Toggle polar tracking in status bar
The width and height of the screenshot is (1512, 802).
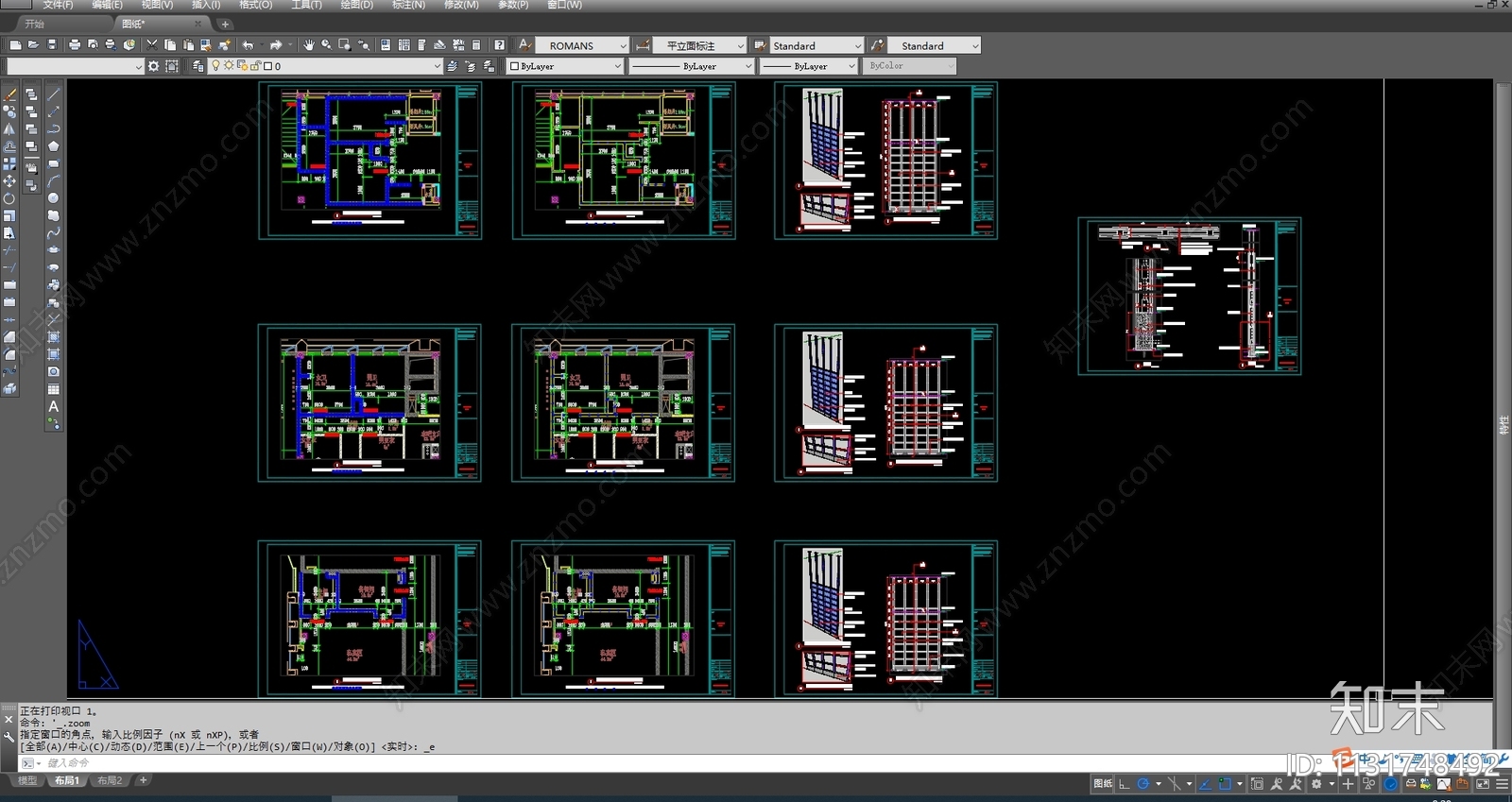coord(1143,784)
